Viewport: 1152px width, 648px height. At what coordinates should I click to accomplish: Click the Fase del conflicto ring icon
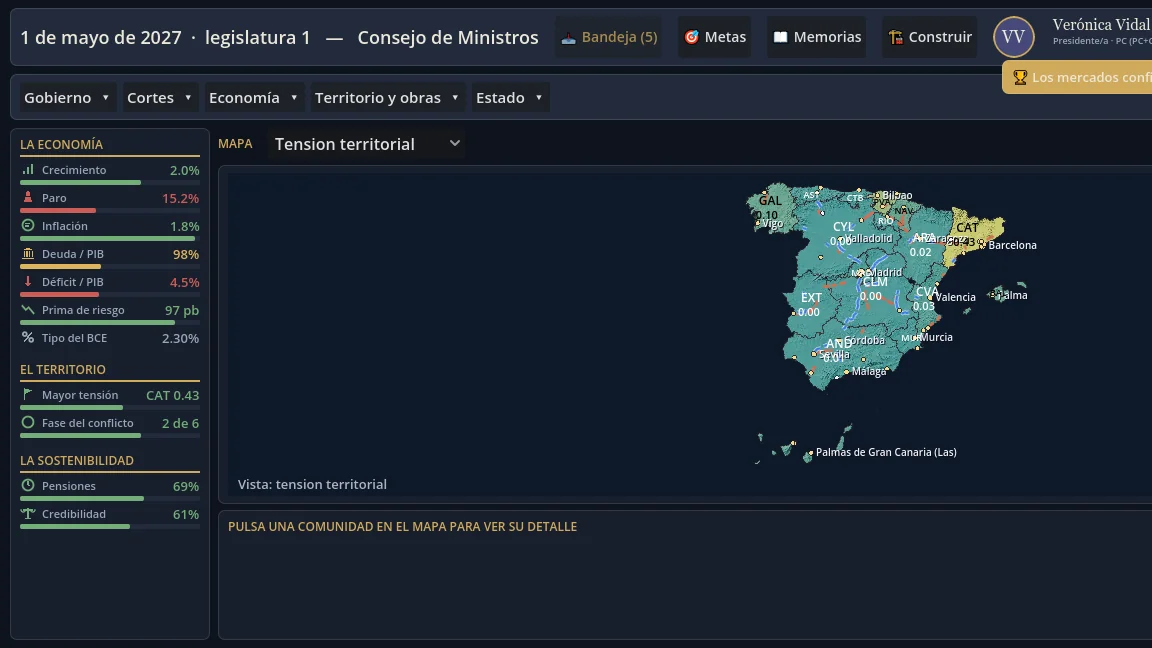28,422
